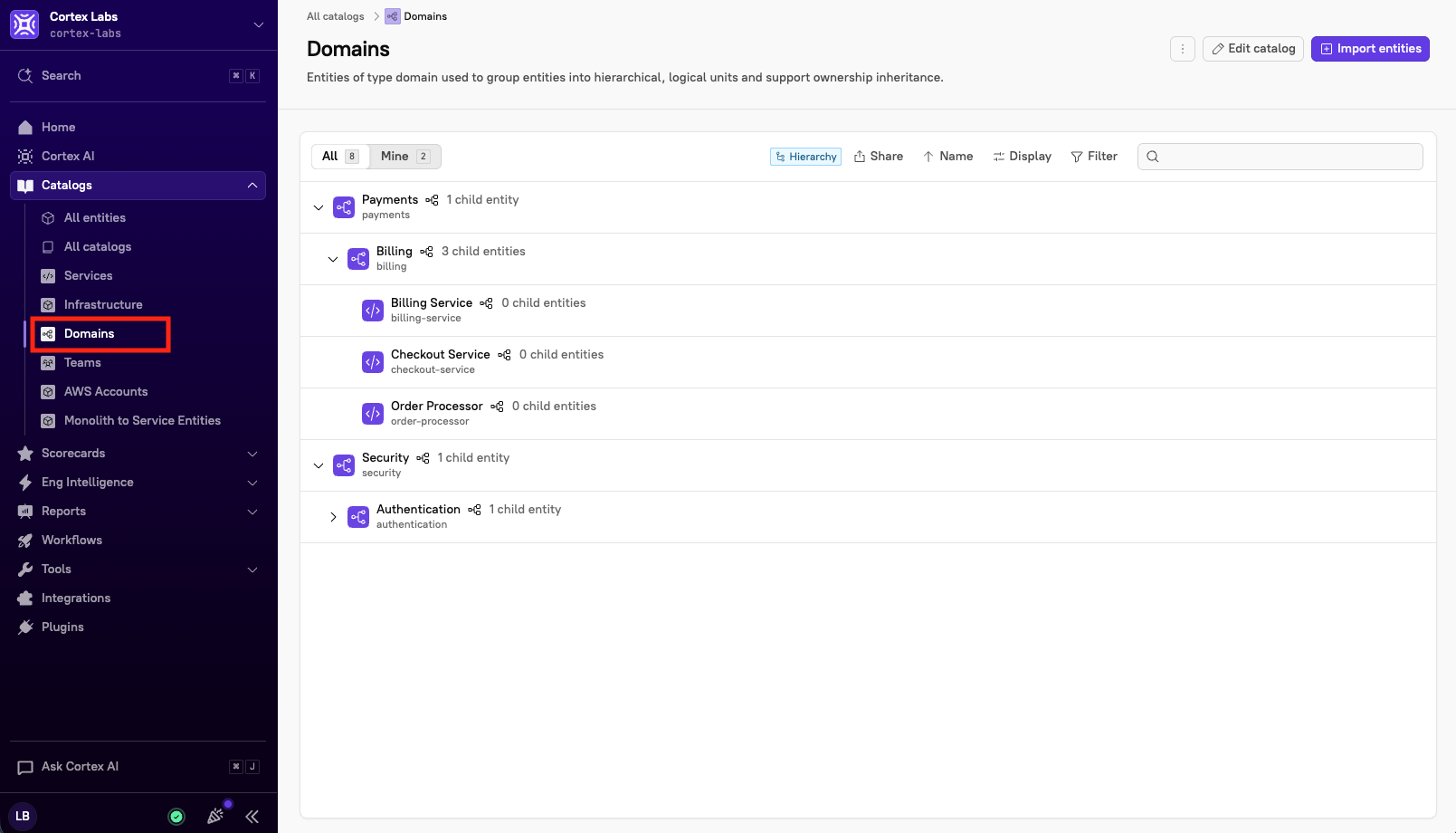Click the Cortex Labs logo icon
This screenshot has height=833, width=1456.
(x=24, y=24)
